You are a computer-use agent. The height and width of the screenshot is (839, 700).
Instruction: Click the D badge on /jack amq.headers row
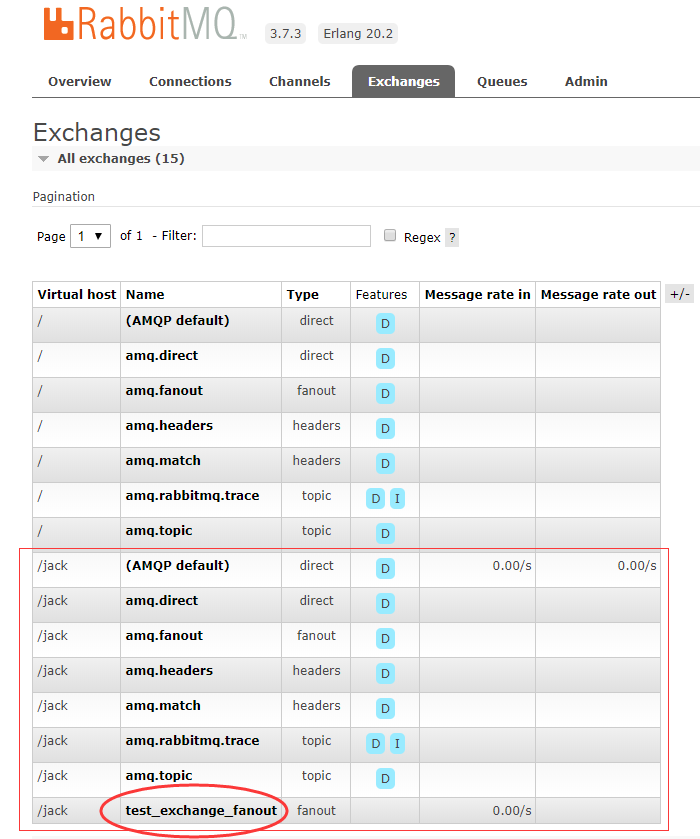[x=385, y=674]
